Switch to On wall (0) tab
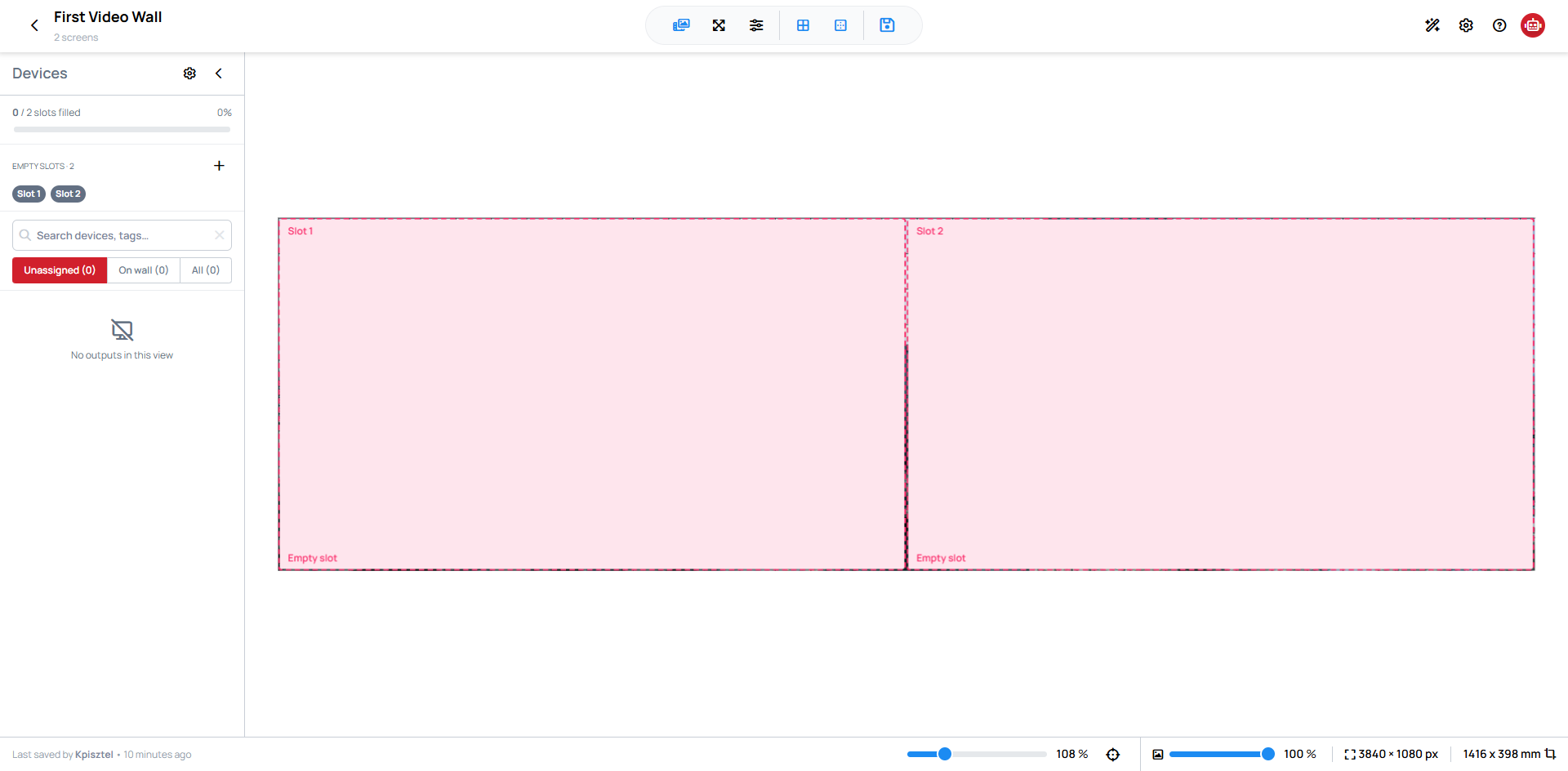1568x771 pixels. 144,270
